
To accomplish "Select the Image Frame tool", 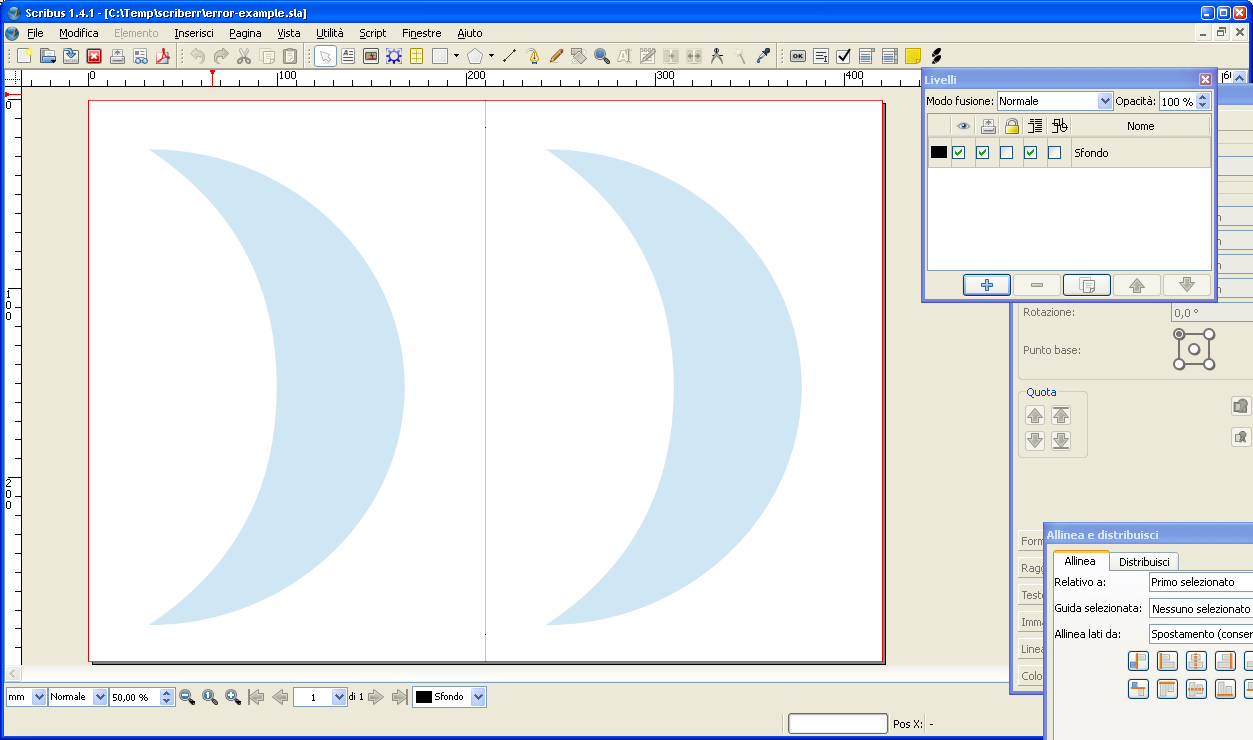I will [371, 56].
